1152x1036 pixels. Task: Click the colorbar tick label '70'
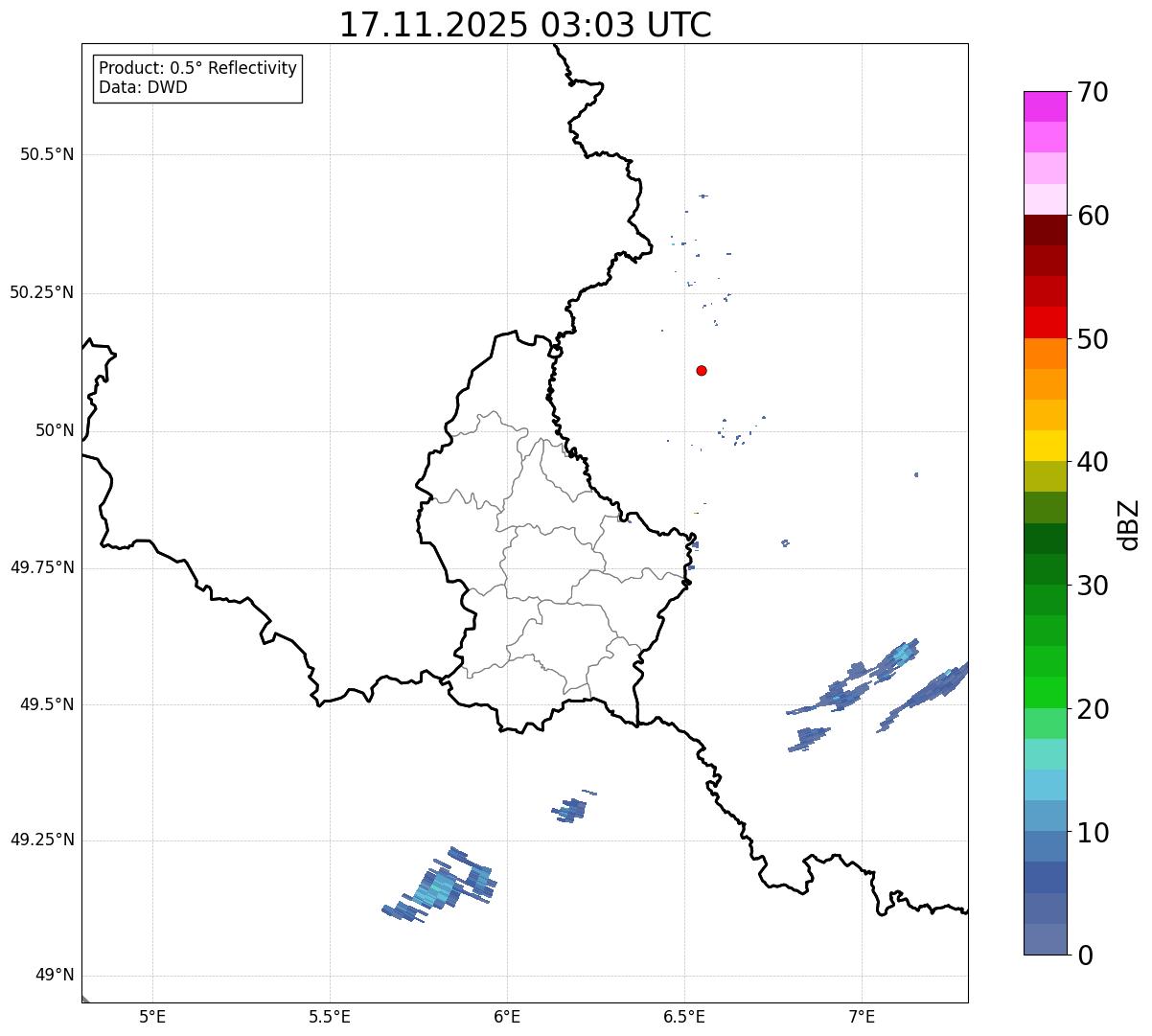(x=1094, y=92)
